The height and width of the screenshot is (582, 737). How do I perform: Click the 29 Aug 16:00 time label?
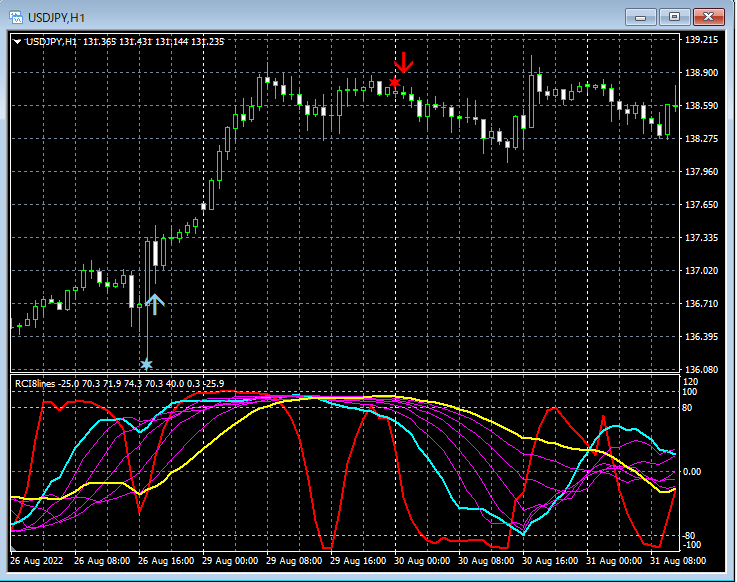click(358, 561)
